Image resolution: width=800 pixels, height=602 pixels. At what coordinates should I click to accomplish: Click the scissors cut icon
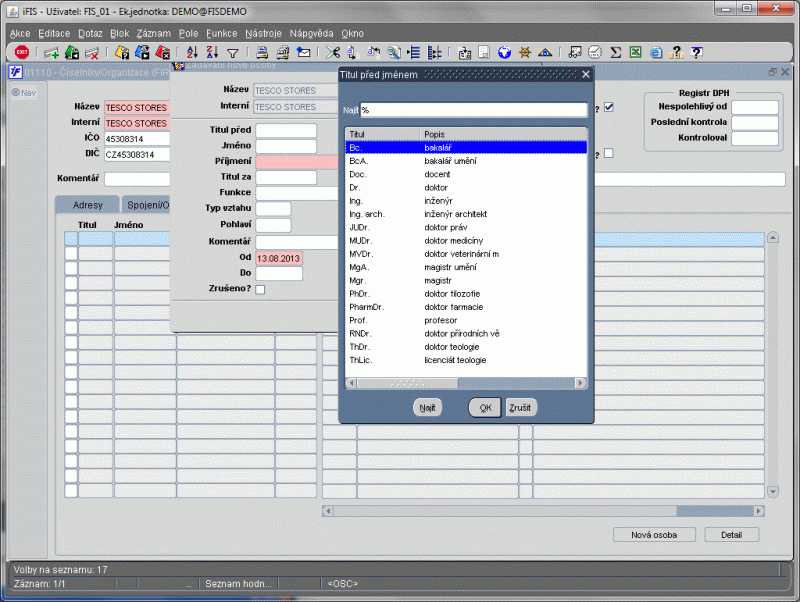pos(333,52)
